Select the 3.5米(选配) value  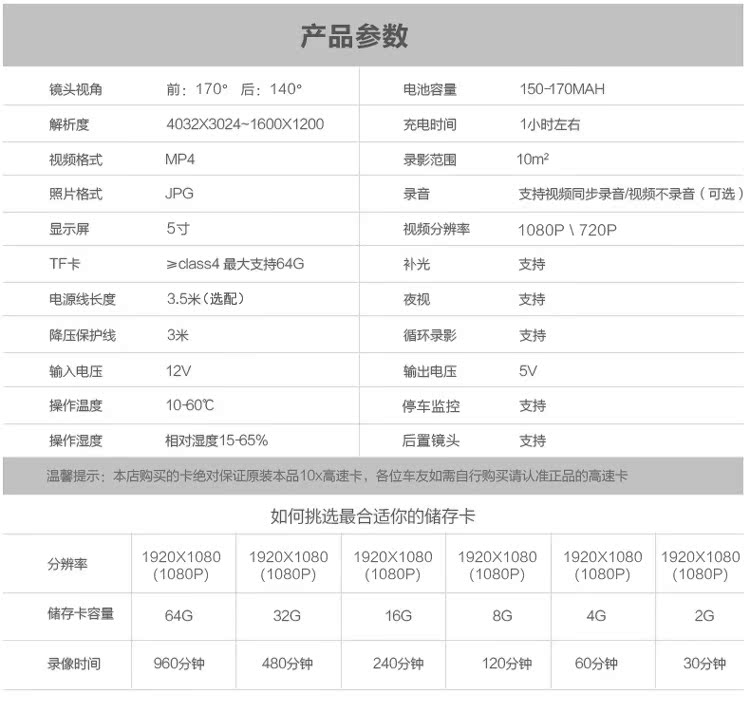[206, 299]
